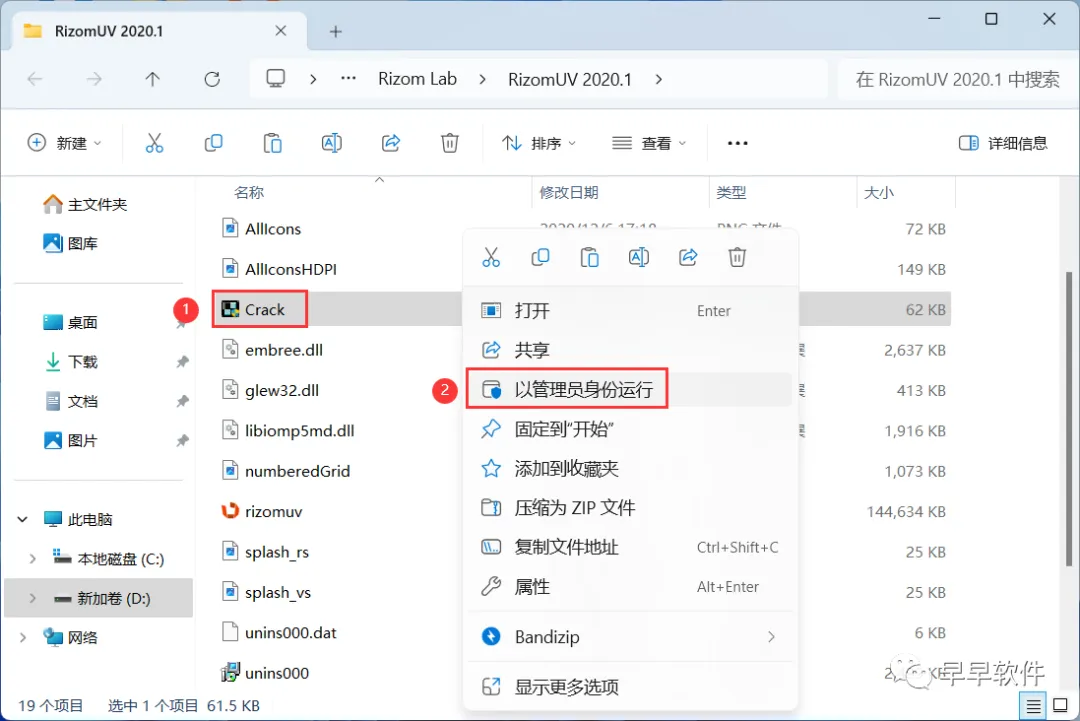Screen dimensions: 1080x721
Task: Click the Copy icon in the Explorer toolbar
Action: [214, 143]
